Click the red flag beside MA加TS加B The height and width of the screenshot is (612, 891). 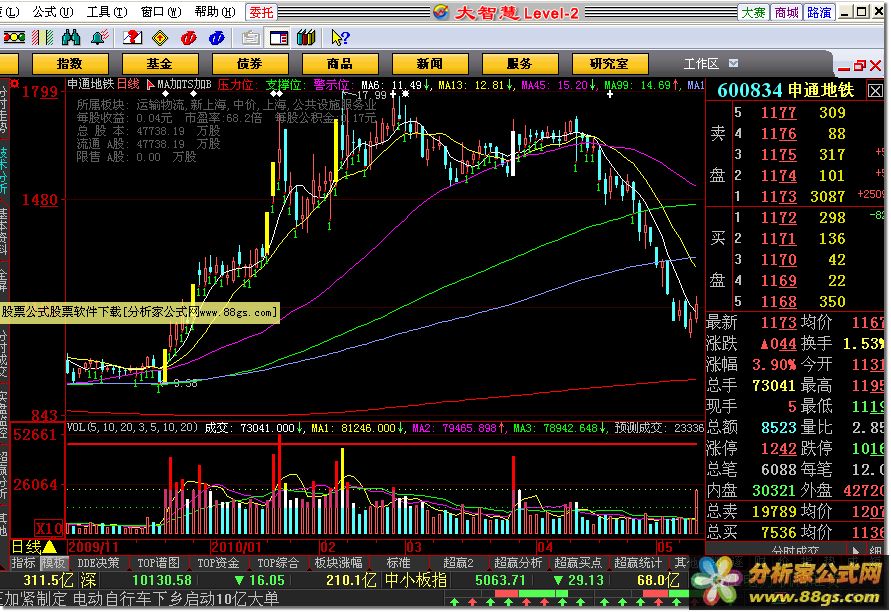tap(151, 85)
